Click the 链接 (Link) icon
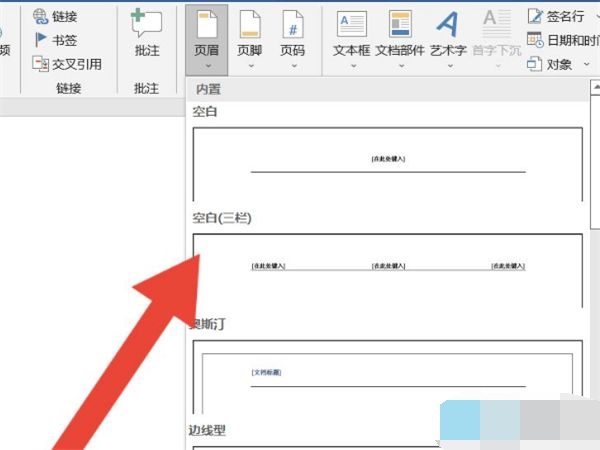600x450 pixels. click(40, 17)
